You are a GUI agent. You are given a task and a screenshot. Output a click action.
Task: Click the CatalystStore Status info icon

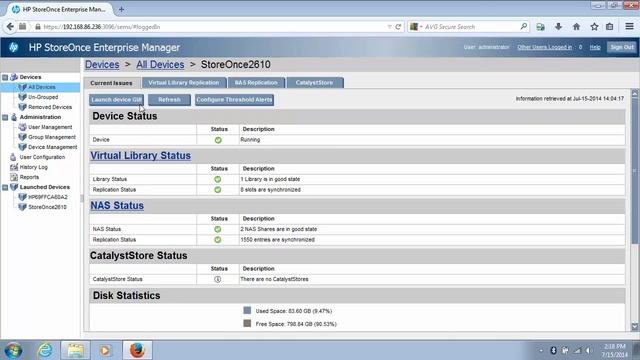[x=218, y=279]
